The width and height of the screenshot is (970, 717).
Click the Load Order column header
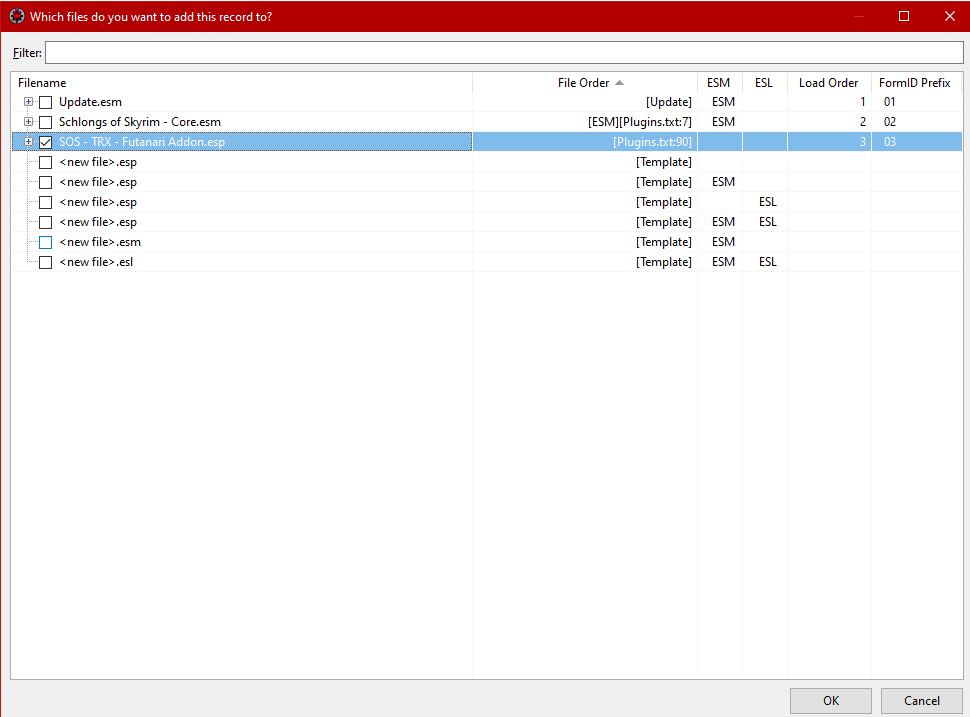coord(828,83)
